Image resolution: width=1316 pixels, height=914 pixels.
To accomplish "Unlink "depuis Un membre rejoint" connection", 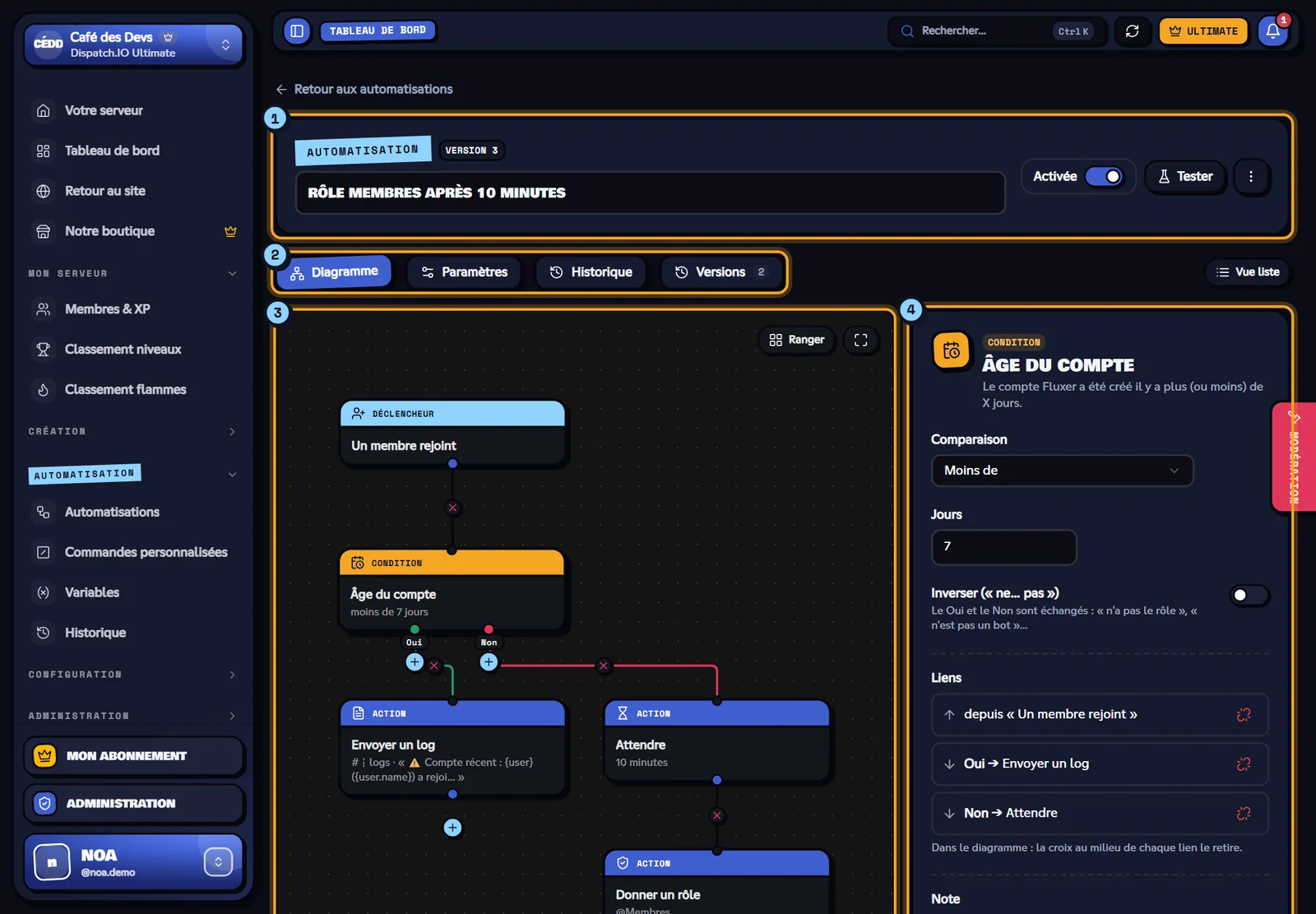I will coord(1244,715).
